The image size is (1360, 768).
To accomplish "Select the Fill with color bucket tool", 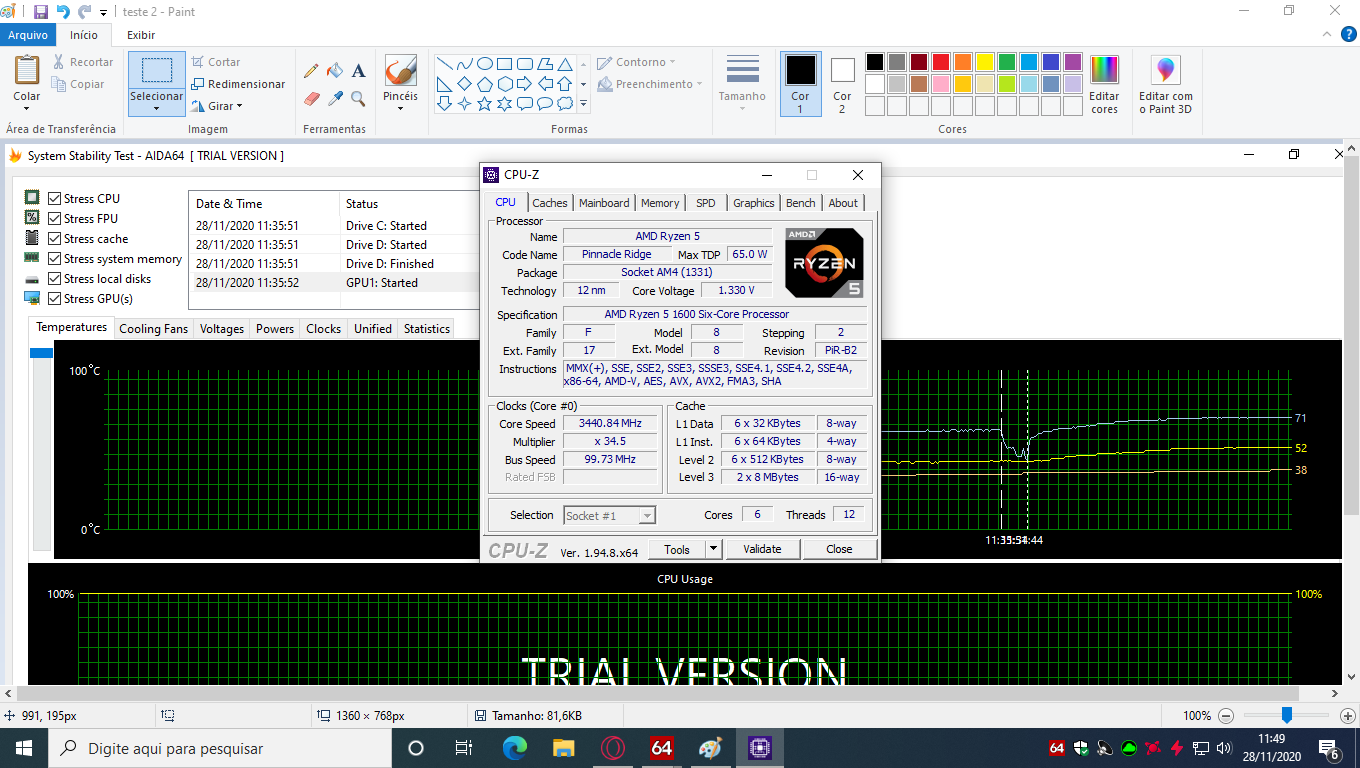I will tap(335, 71).
